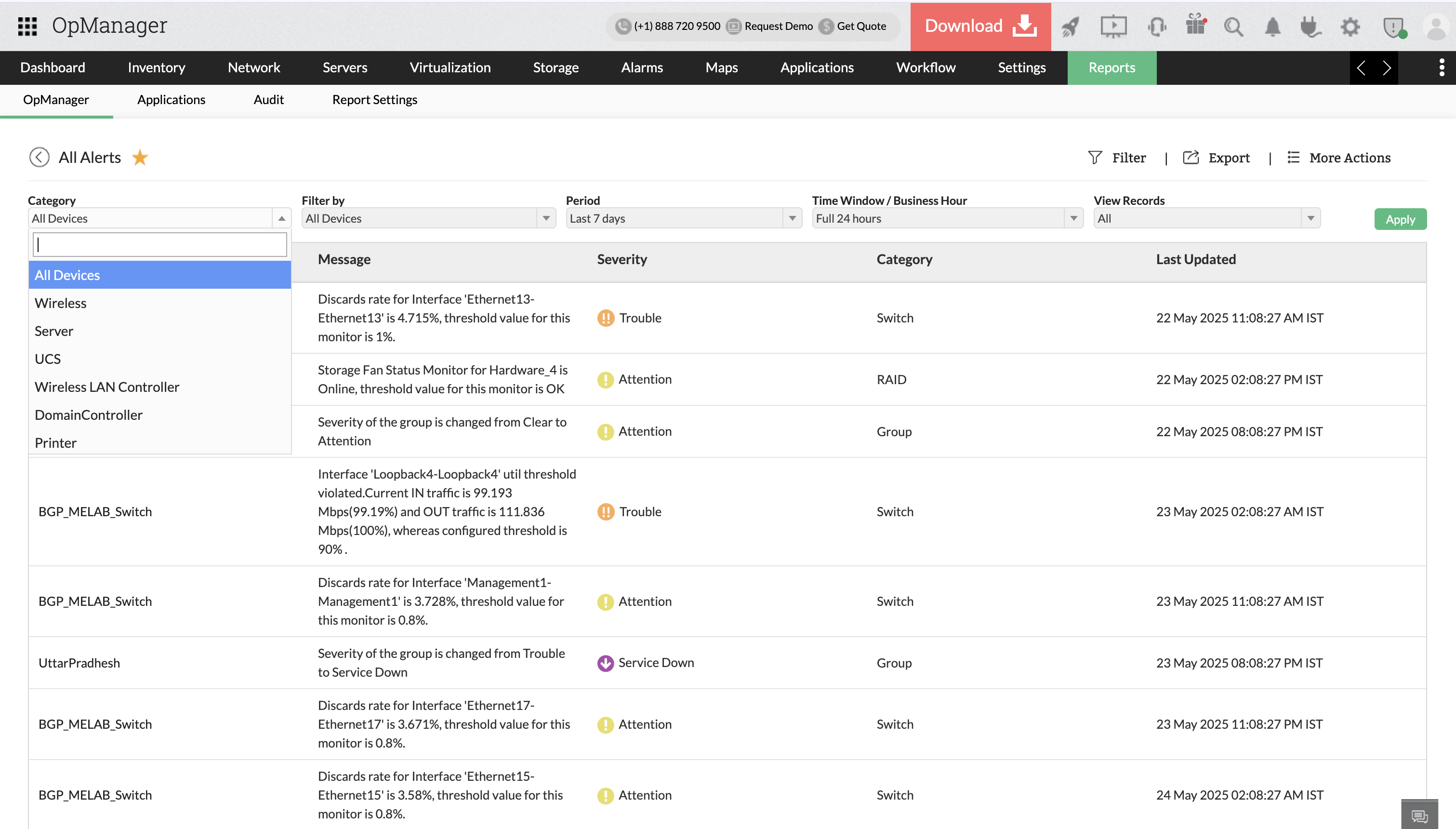Open the Alarms main menu tab
The width and height of the screenshot is (1456, 829).
642,68
